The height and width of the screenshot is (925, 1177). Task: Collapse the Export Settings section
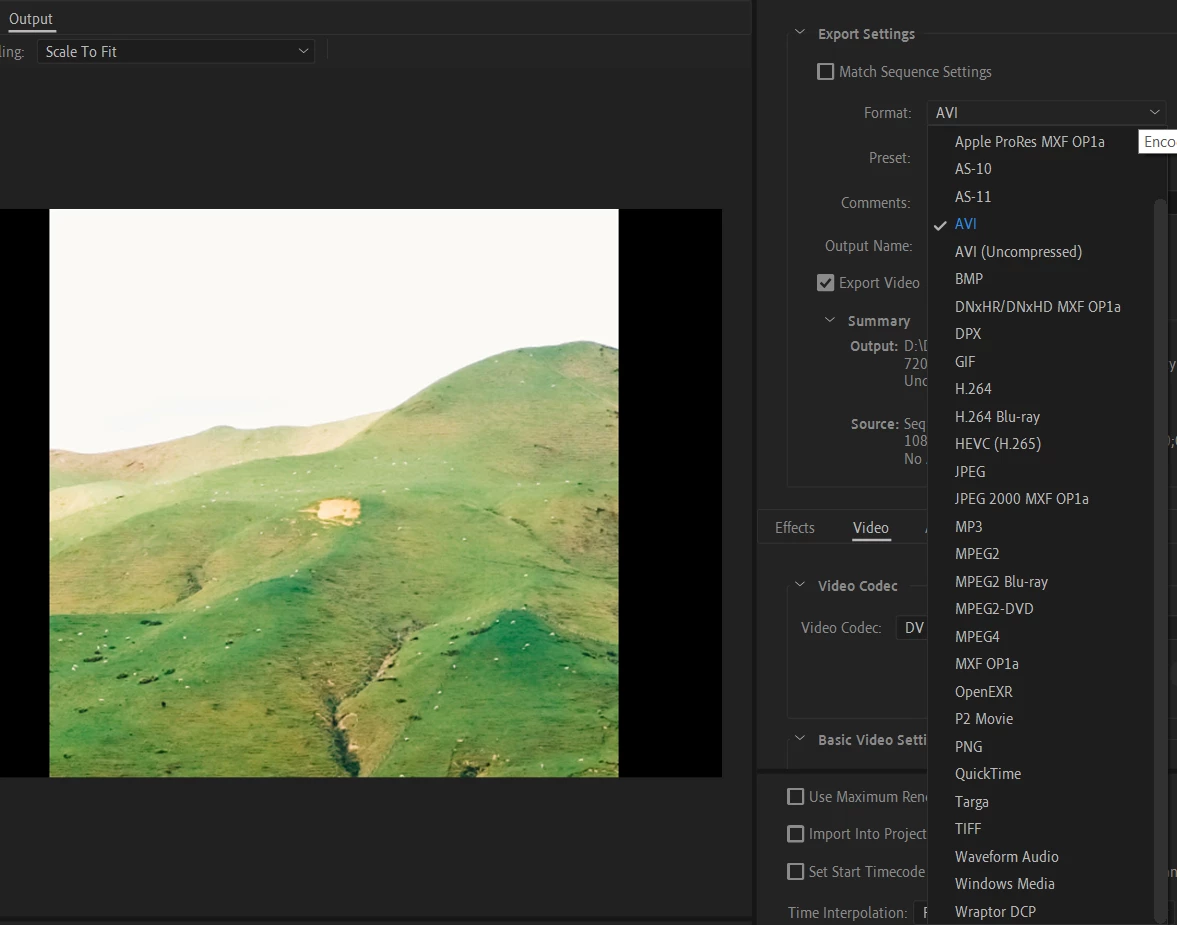[799, 33]
